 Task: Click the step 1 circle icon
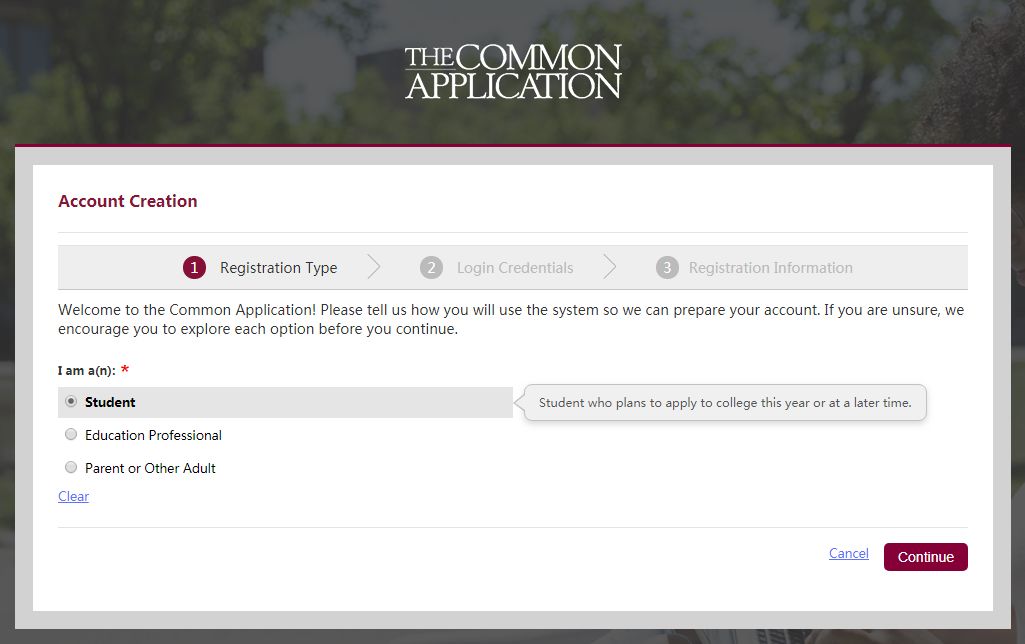pos(194,267)
